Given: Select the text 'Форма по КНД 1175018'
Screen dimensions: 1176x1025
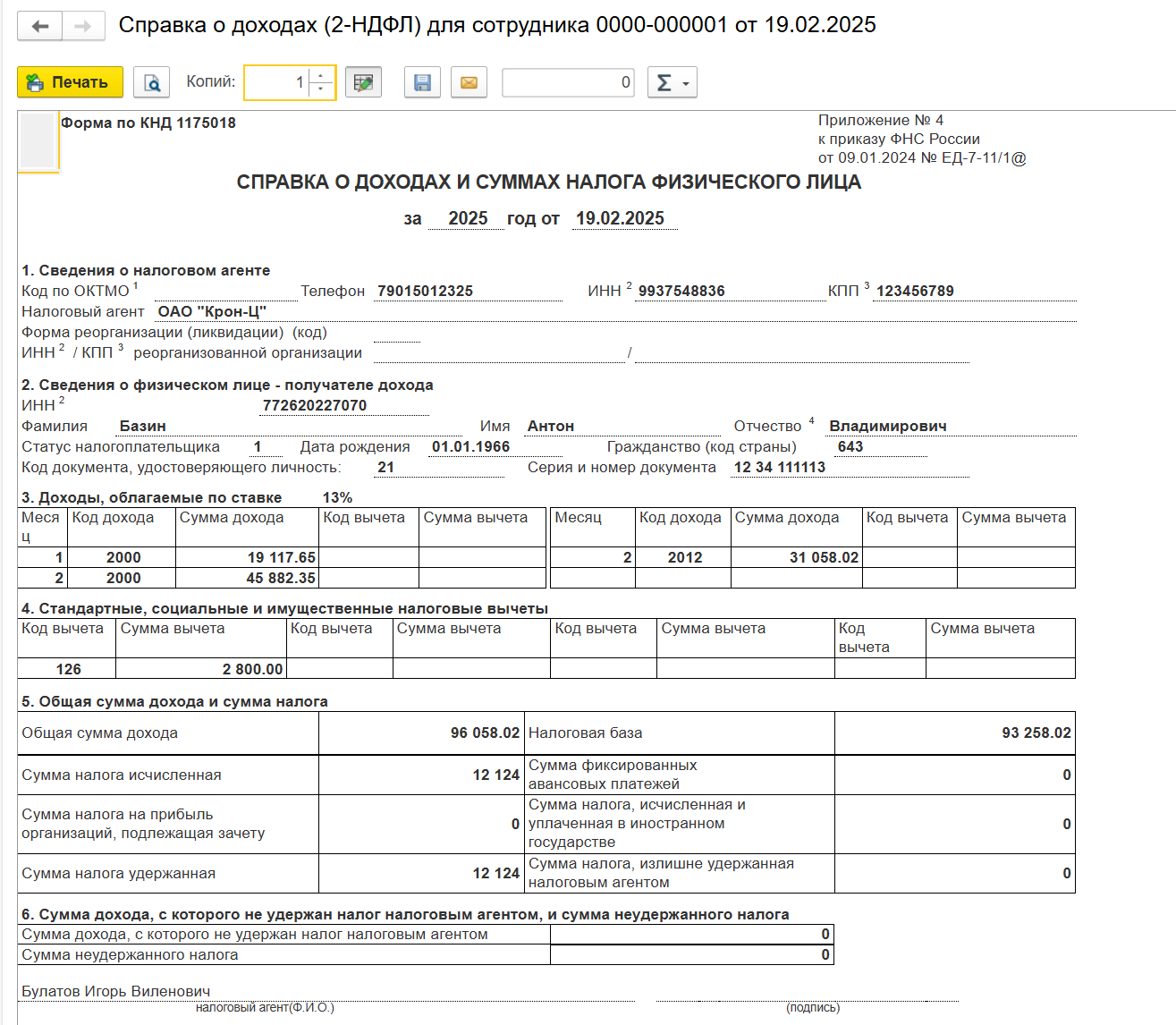Looking at the screenshot, I should [148, 123].
